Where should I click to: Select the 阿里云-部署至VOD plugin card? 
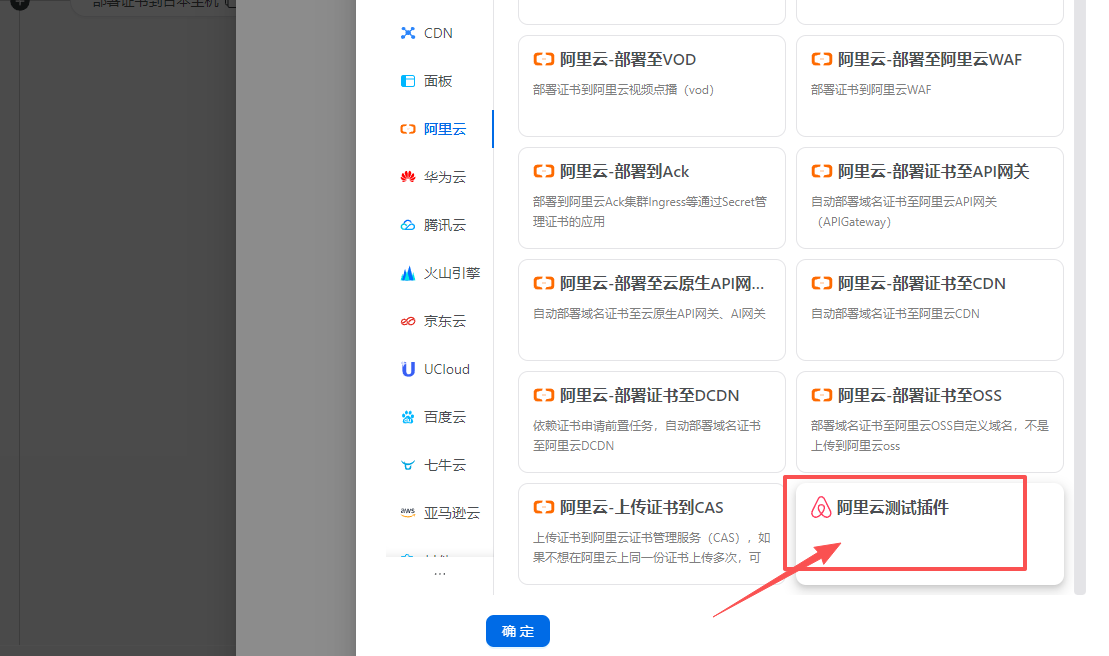651,85
